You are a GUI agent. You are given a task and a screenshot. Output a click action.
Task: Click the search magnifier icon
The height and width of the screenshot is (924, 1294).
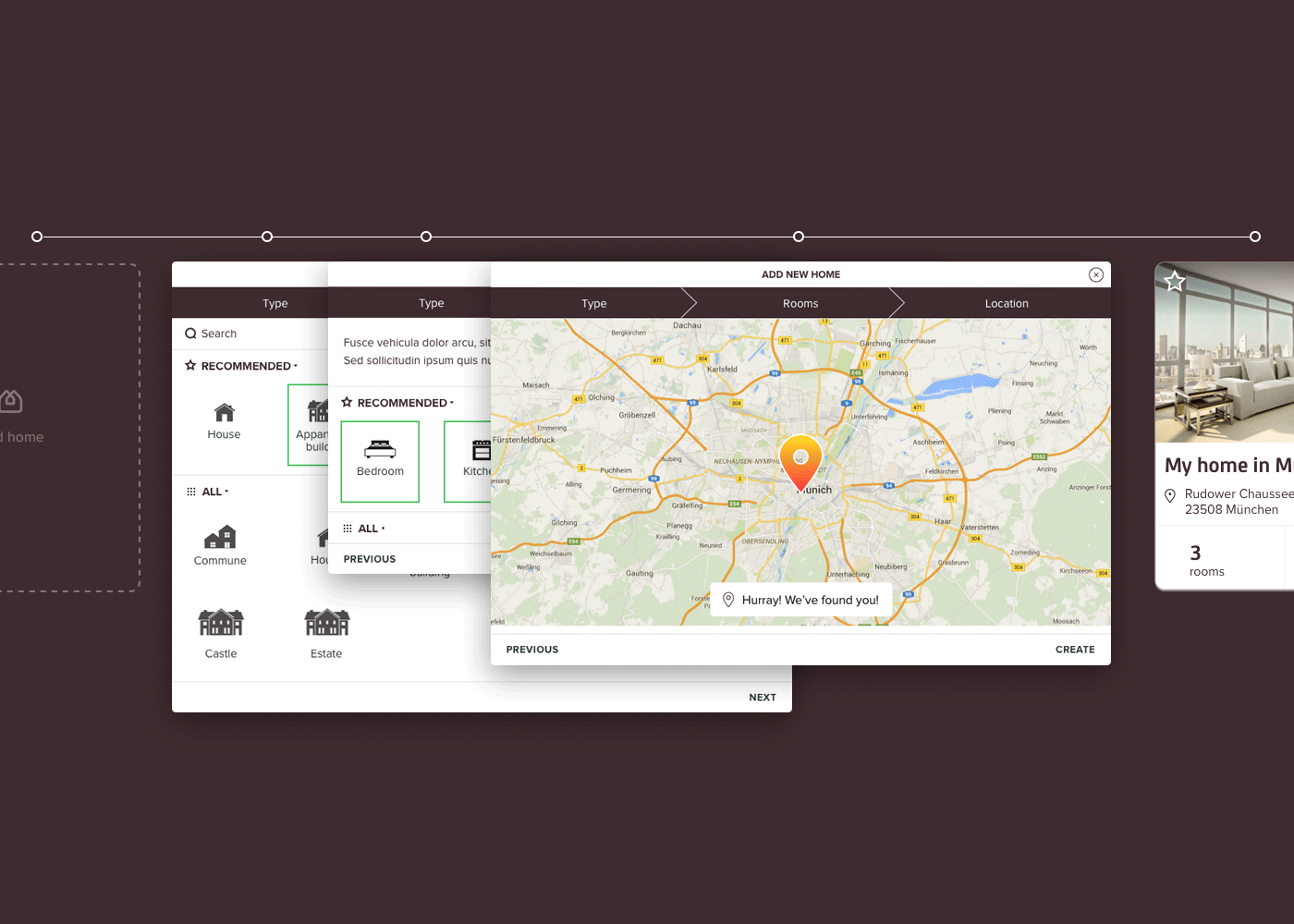pyautogui.click(x=190, y=334)
